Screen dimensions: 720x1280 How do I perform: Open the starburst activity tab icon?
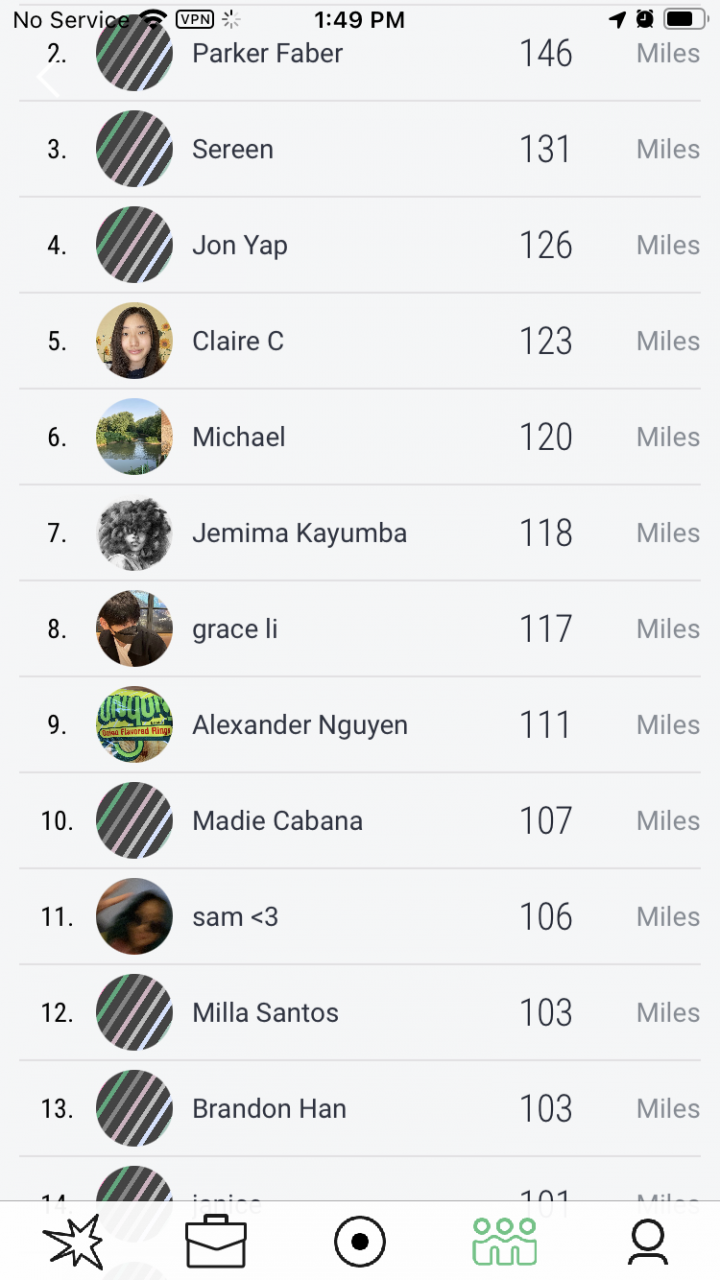[x=73, y=1241]
